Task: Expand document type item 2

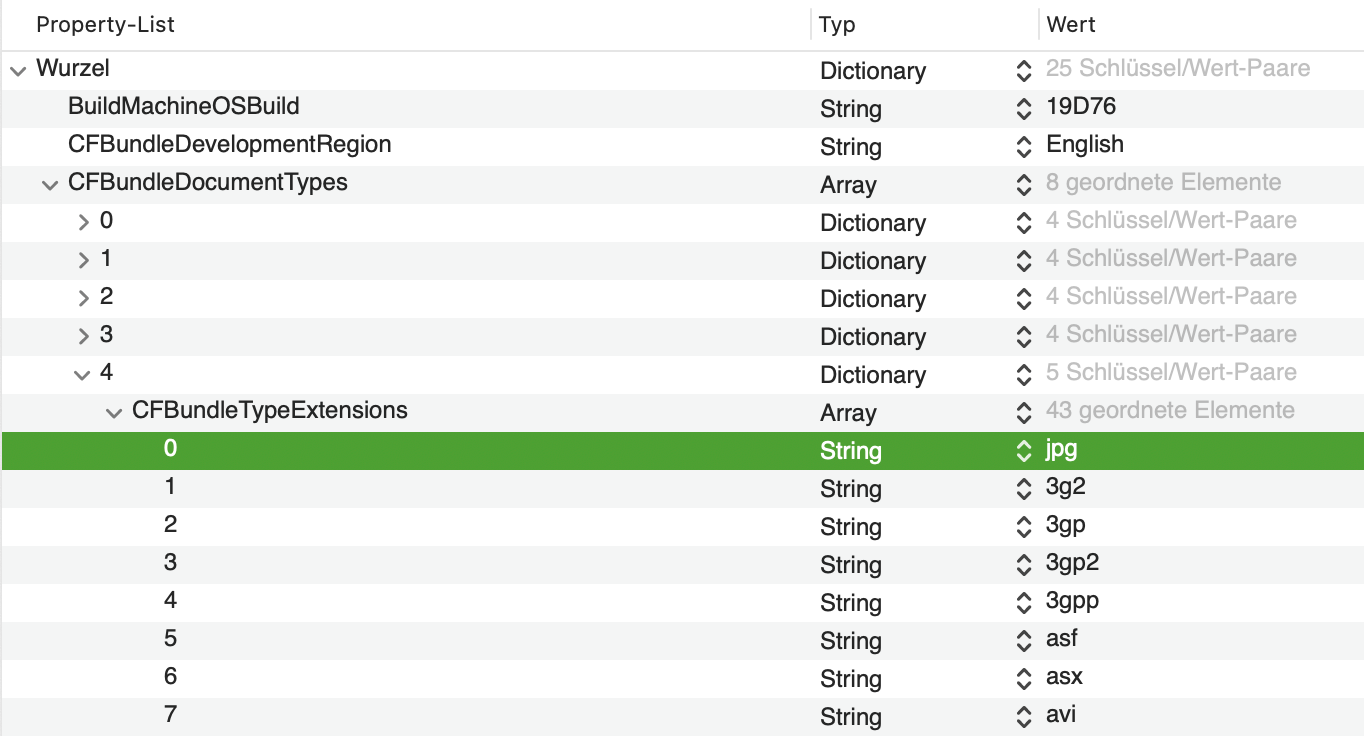Action: 84,298
